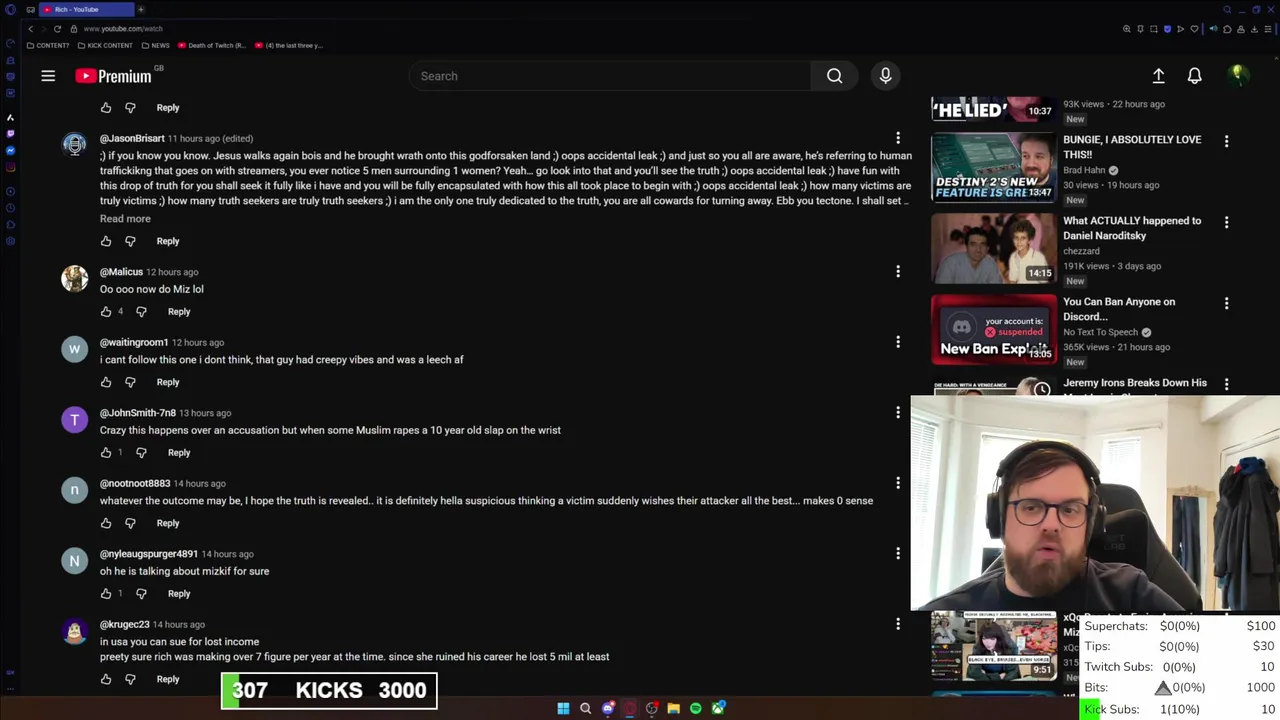Viewport: 1280px width, 720px height.
Task: Open options menu for @JasonBrisart's comment
Action: pos(898,138)
